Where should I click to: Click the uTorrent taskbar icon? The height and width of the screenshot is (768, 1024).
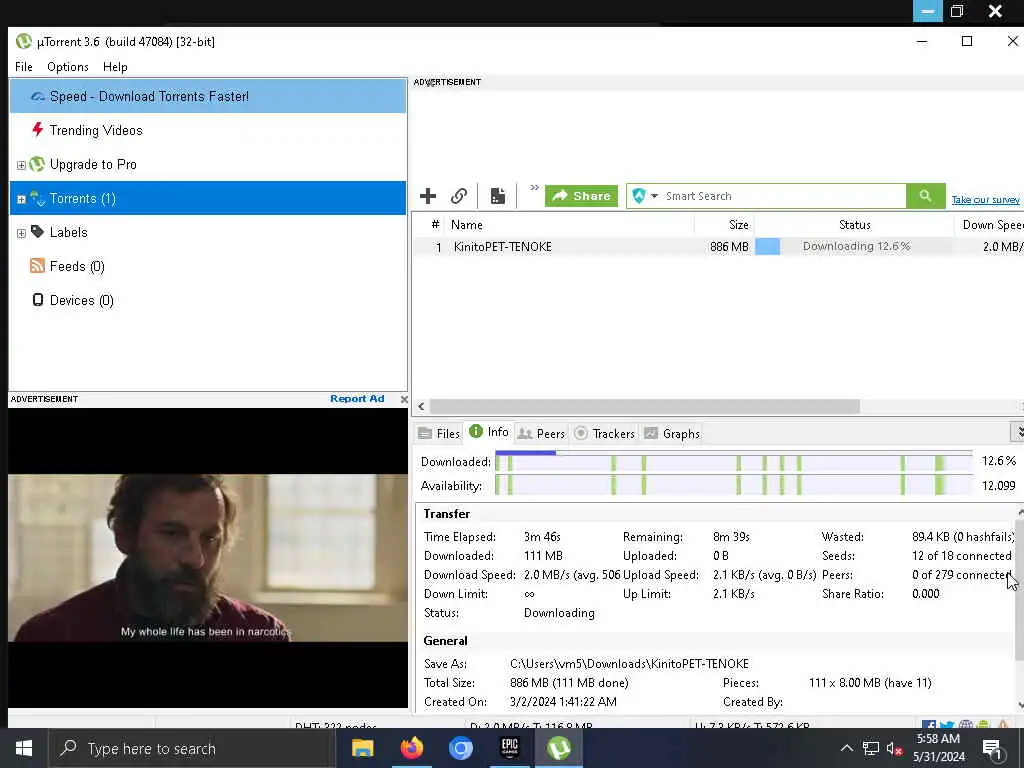point(558,748)
